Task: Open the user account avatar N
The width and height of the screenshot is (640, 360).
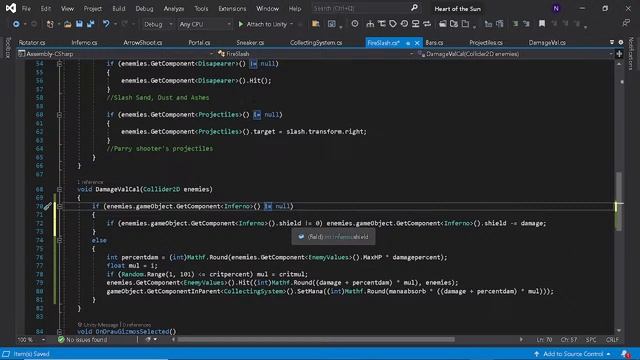Action: coord(556,8)
